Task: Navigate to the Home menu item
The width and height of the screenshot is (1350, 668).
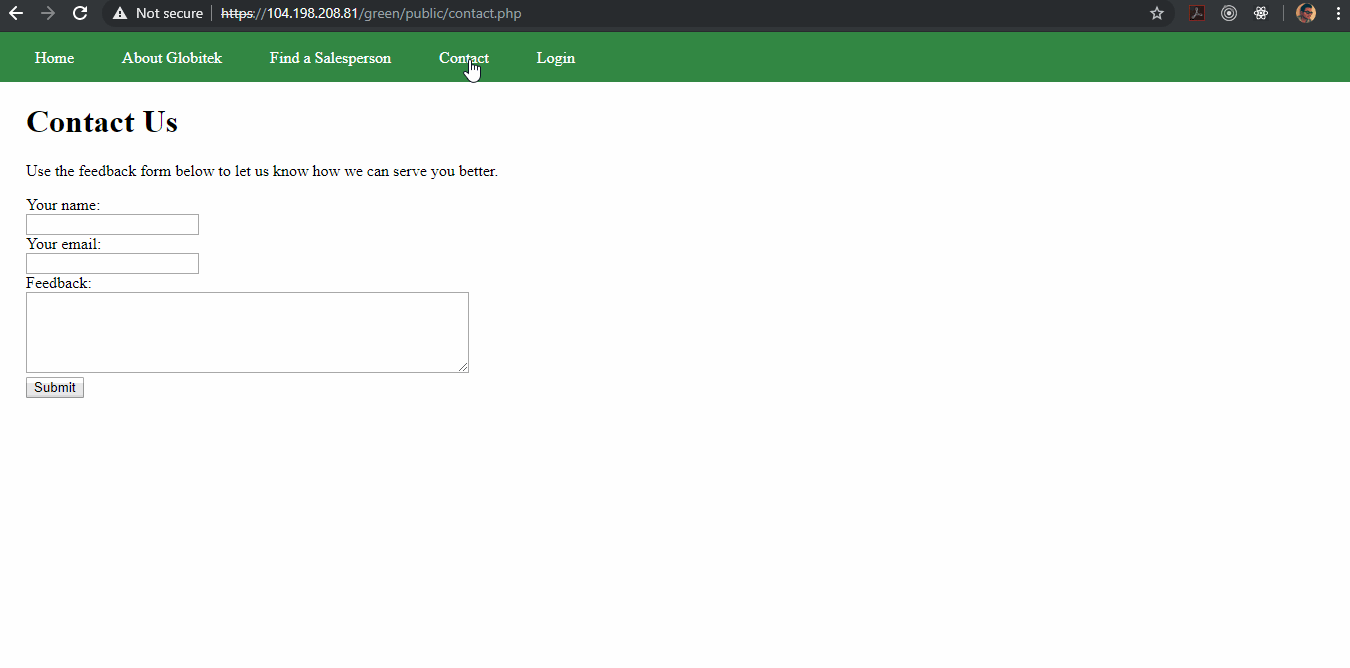Action: (54, 57)
